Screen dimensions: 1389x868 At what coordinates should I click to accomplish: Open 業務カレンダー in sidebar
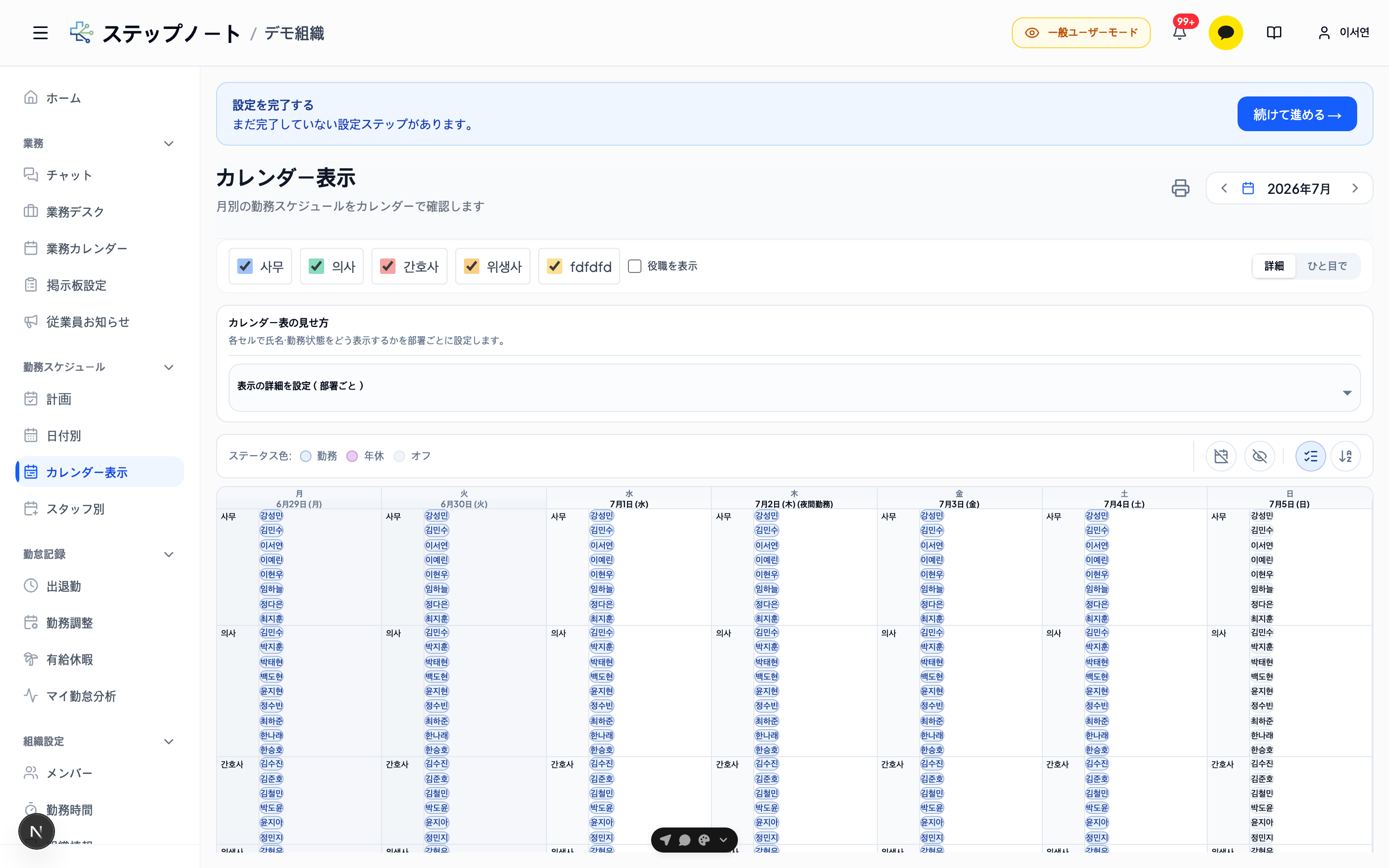click(x=100, y=248)
